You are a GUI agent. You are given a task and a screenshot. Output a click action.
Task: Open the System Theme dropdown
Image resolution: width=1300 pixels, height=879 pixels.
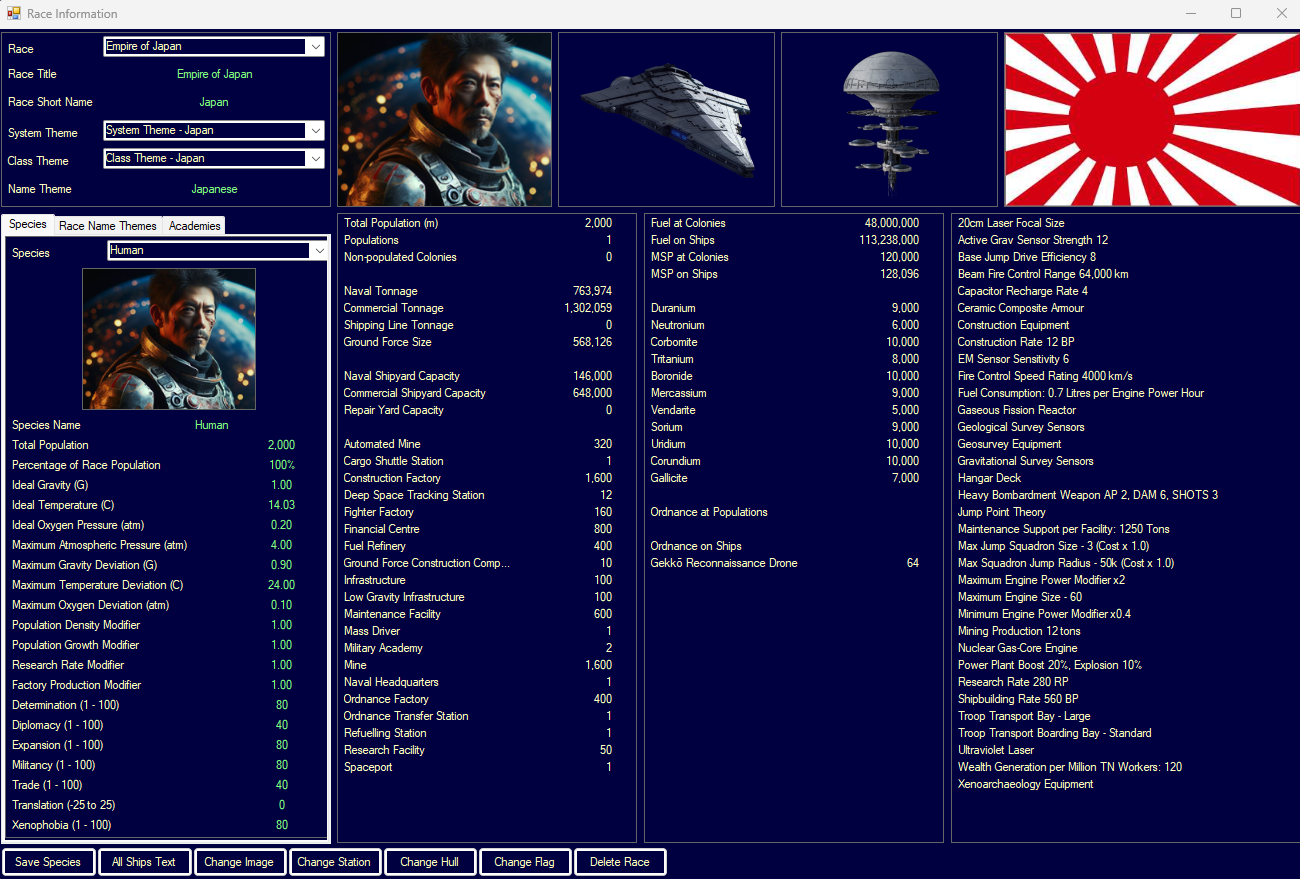[x=214, y=131]
